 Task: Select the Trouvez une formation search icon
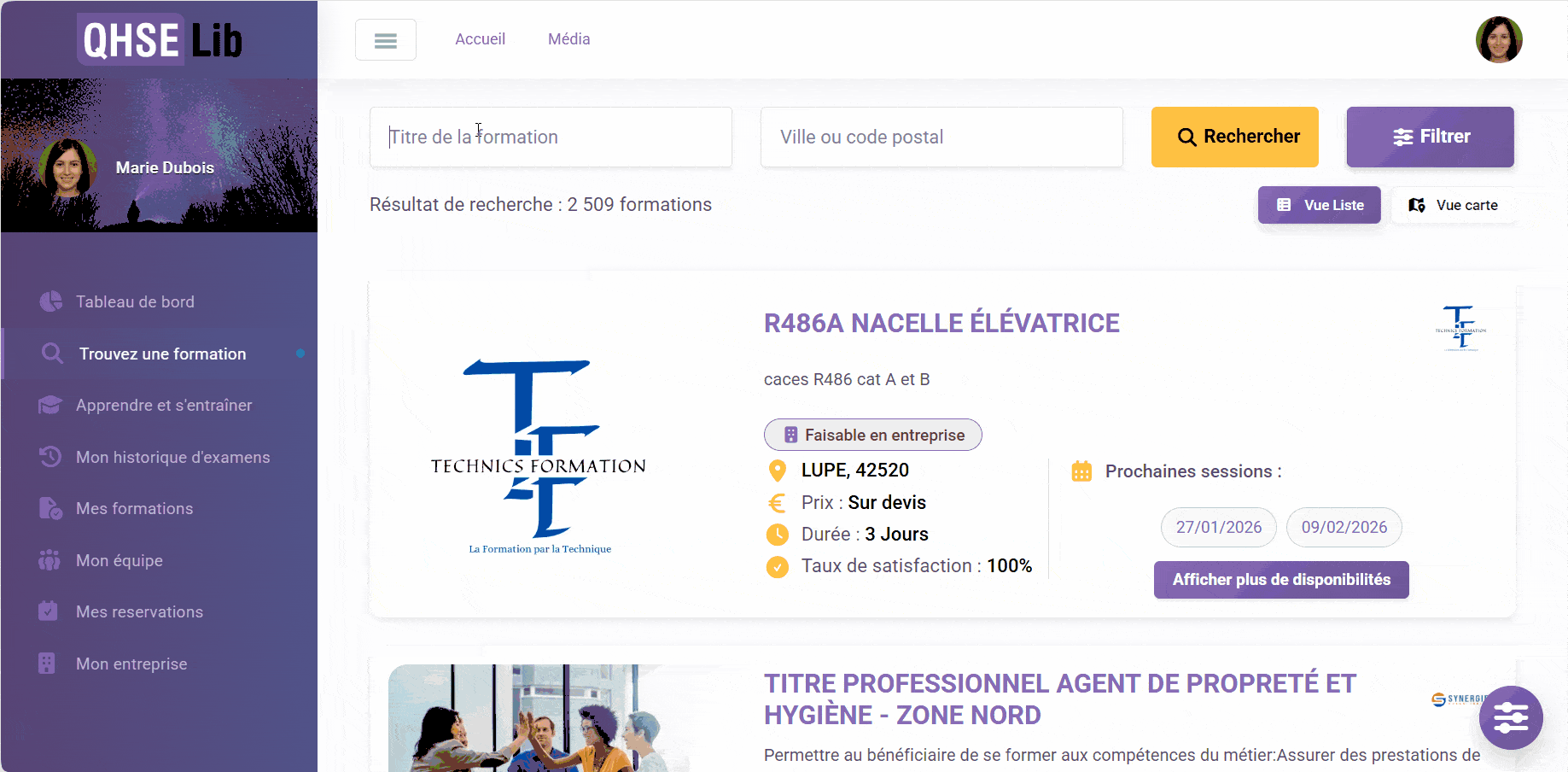(50, 354)
